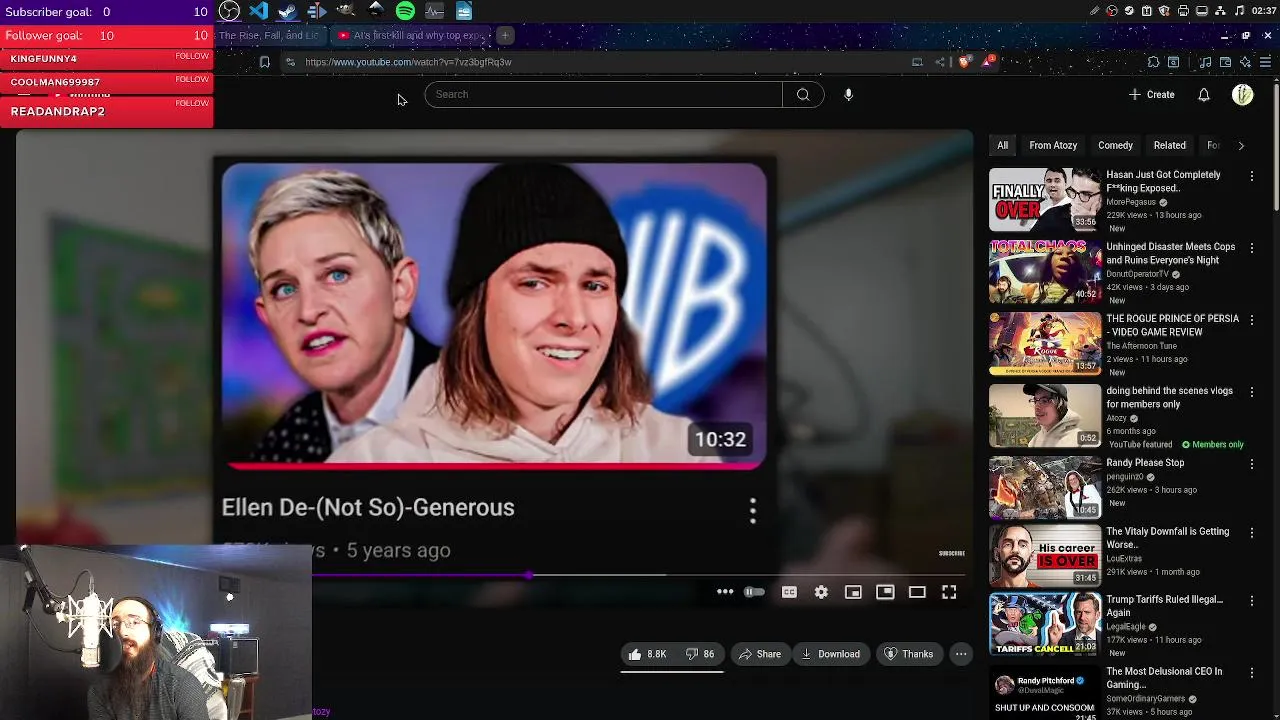Open the Brave Shields lion icon
The width and height of the screenshot is (1280, 720).
tap(965, 62)
